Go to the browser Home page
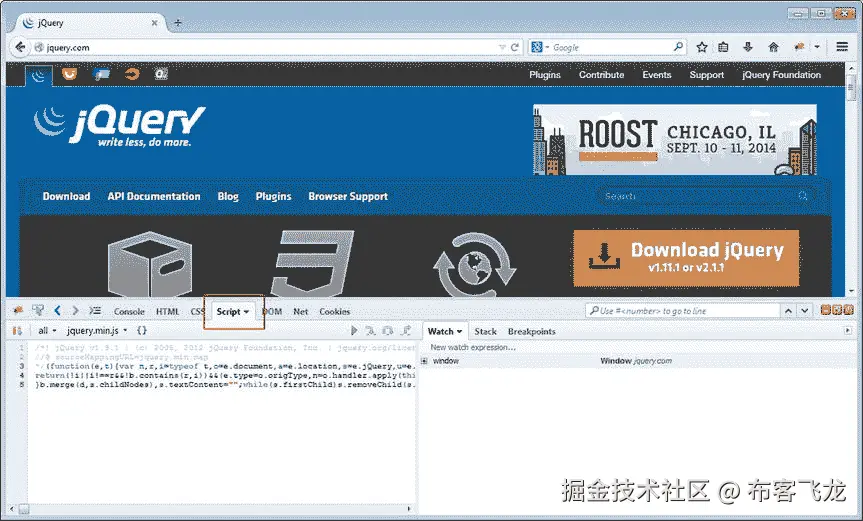This screenshot has width=863, height=521. pyautogui.click(x=773, y=47)
